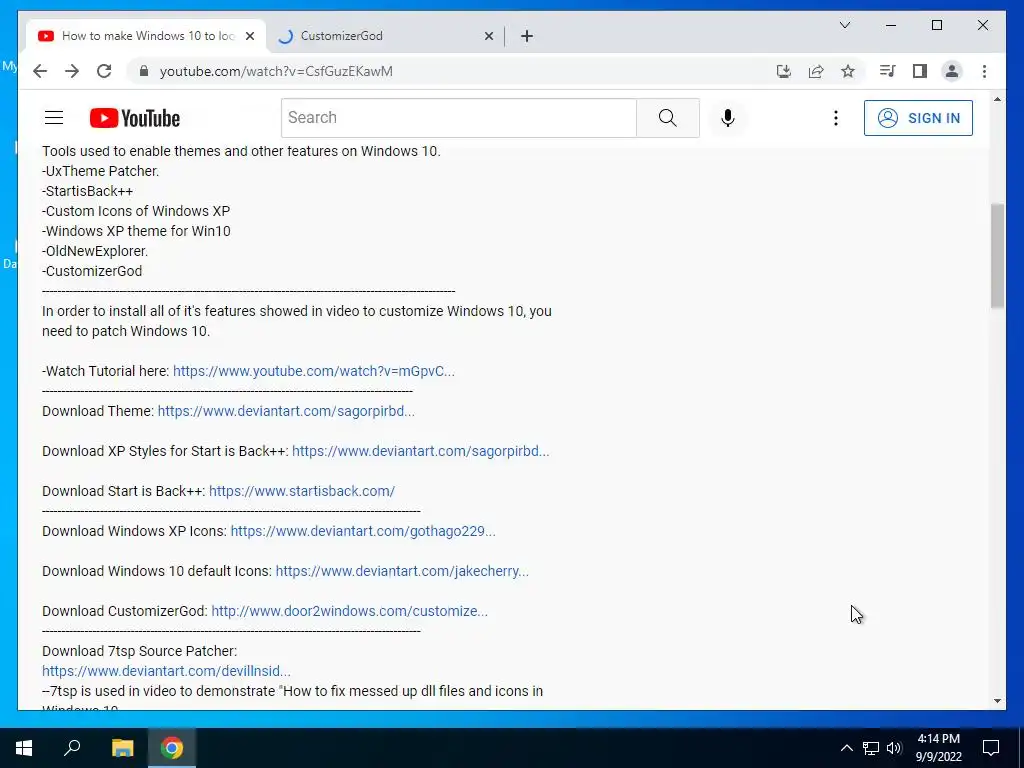Click the text "-OldNewExplorer."

pos(95,251)
